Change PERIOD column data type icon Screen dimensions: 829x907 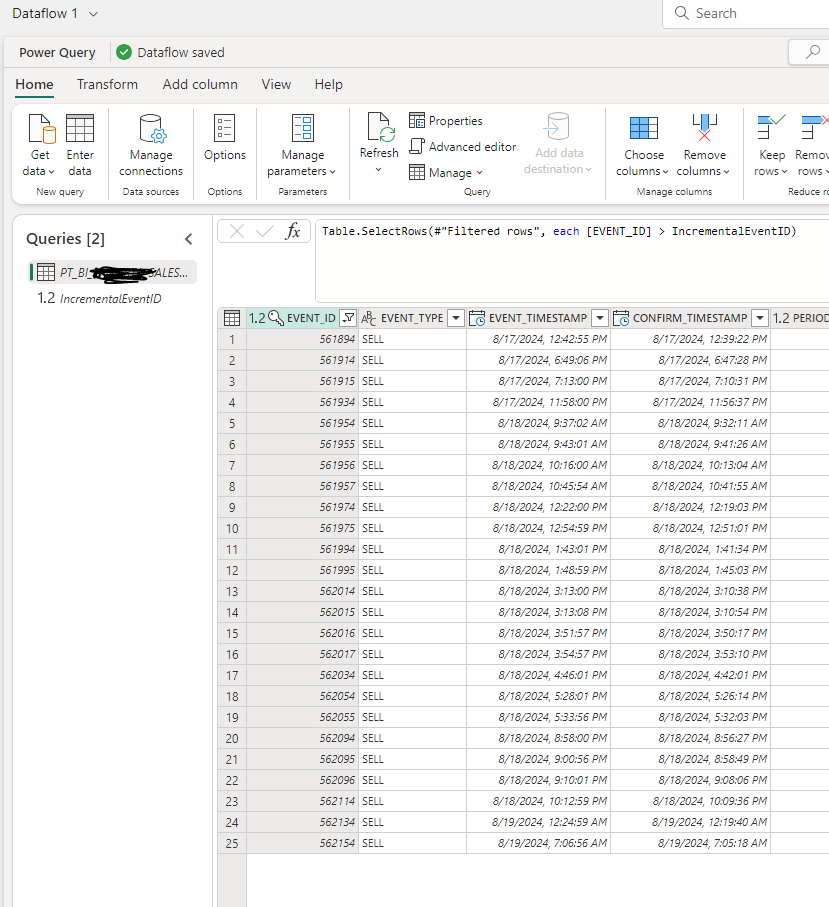pos(781,318)
